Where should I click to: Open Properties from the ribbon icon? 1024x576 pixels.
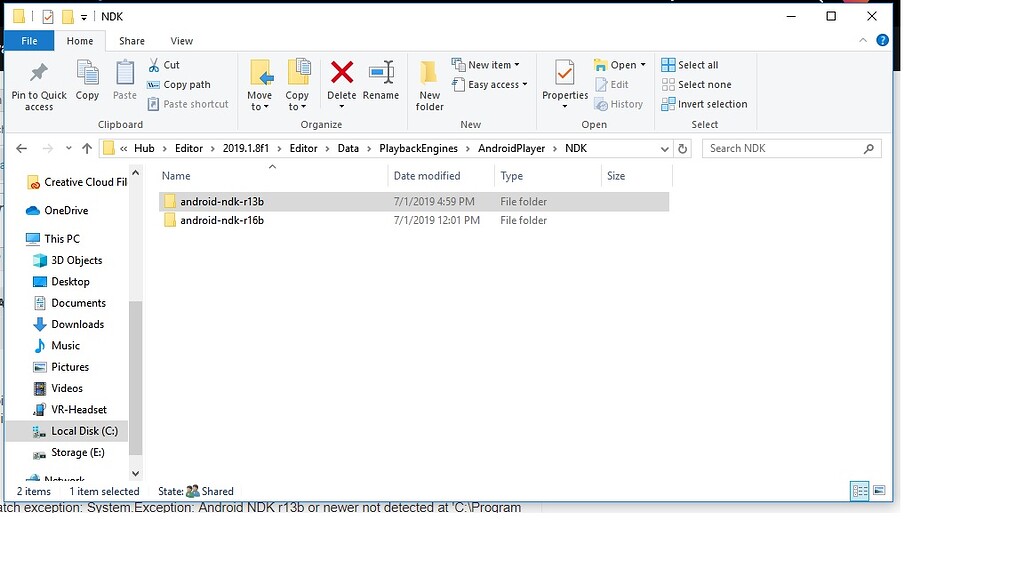(564, 80)
